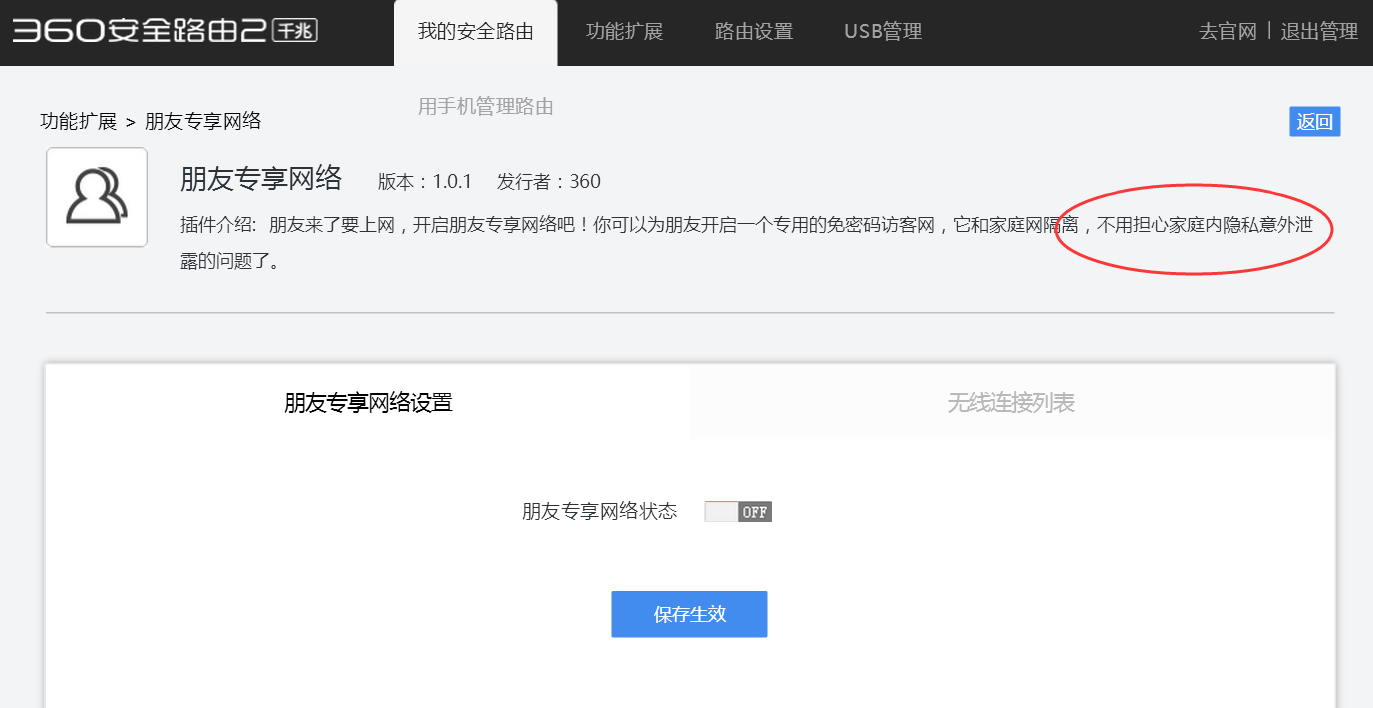Open the 路由设置 tab
This screenshot has width=1373, height=708.
pos(754,32)
